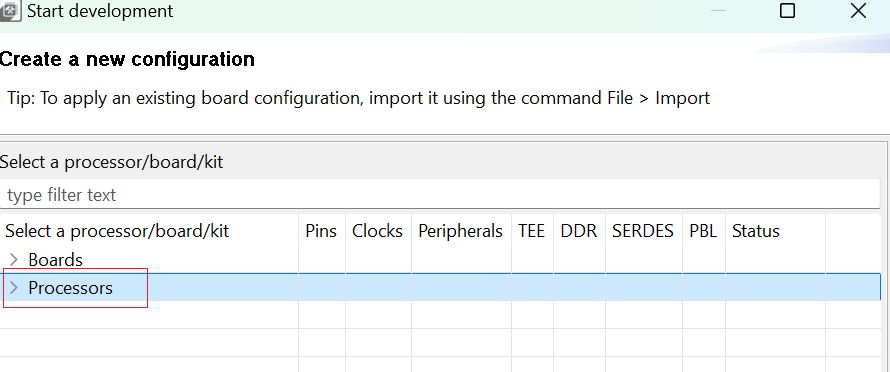
Task: Click the Peripherals column header
Action: (460, 231)
